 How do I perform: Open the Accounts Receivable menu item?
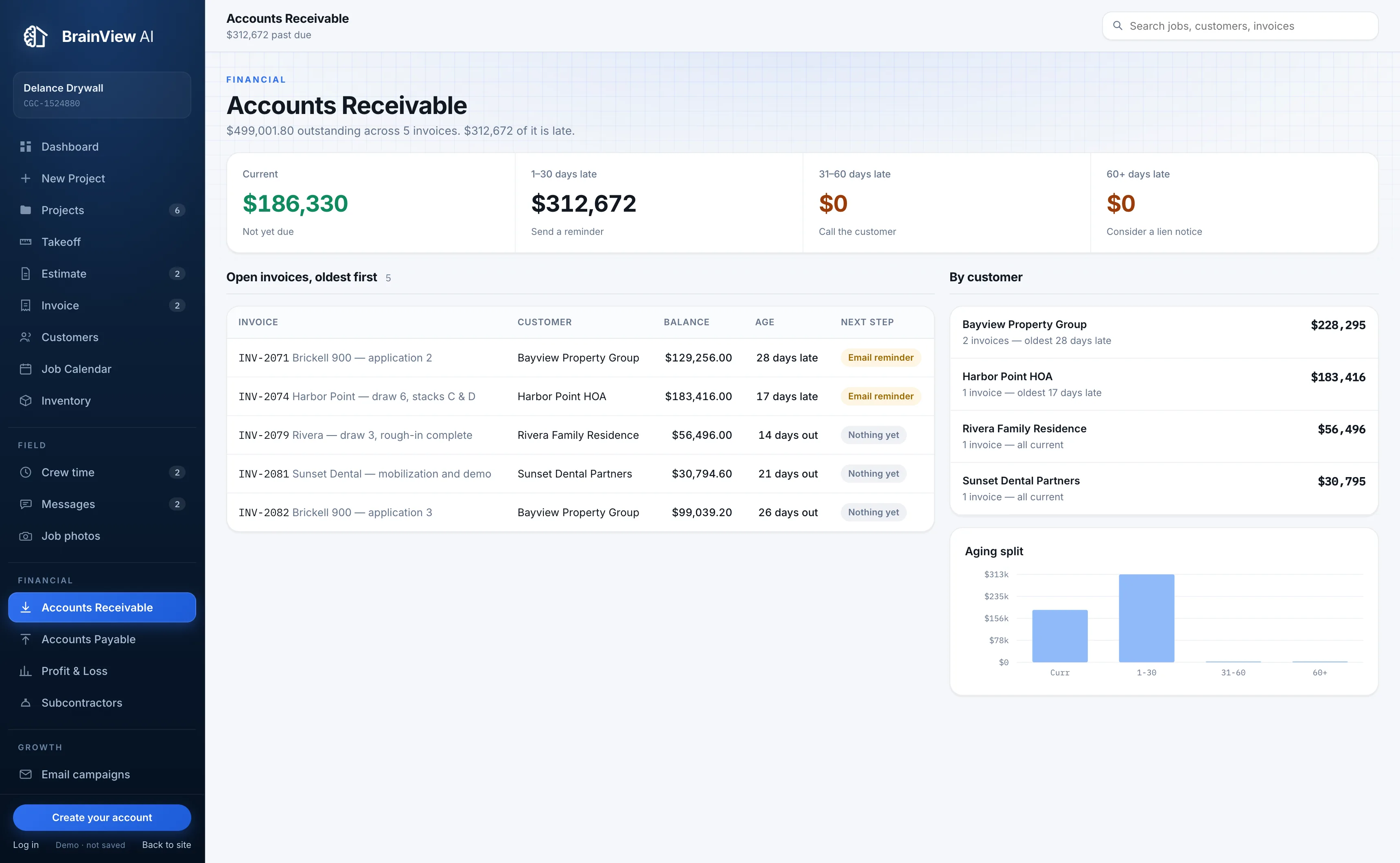click(x=102, y=607)
